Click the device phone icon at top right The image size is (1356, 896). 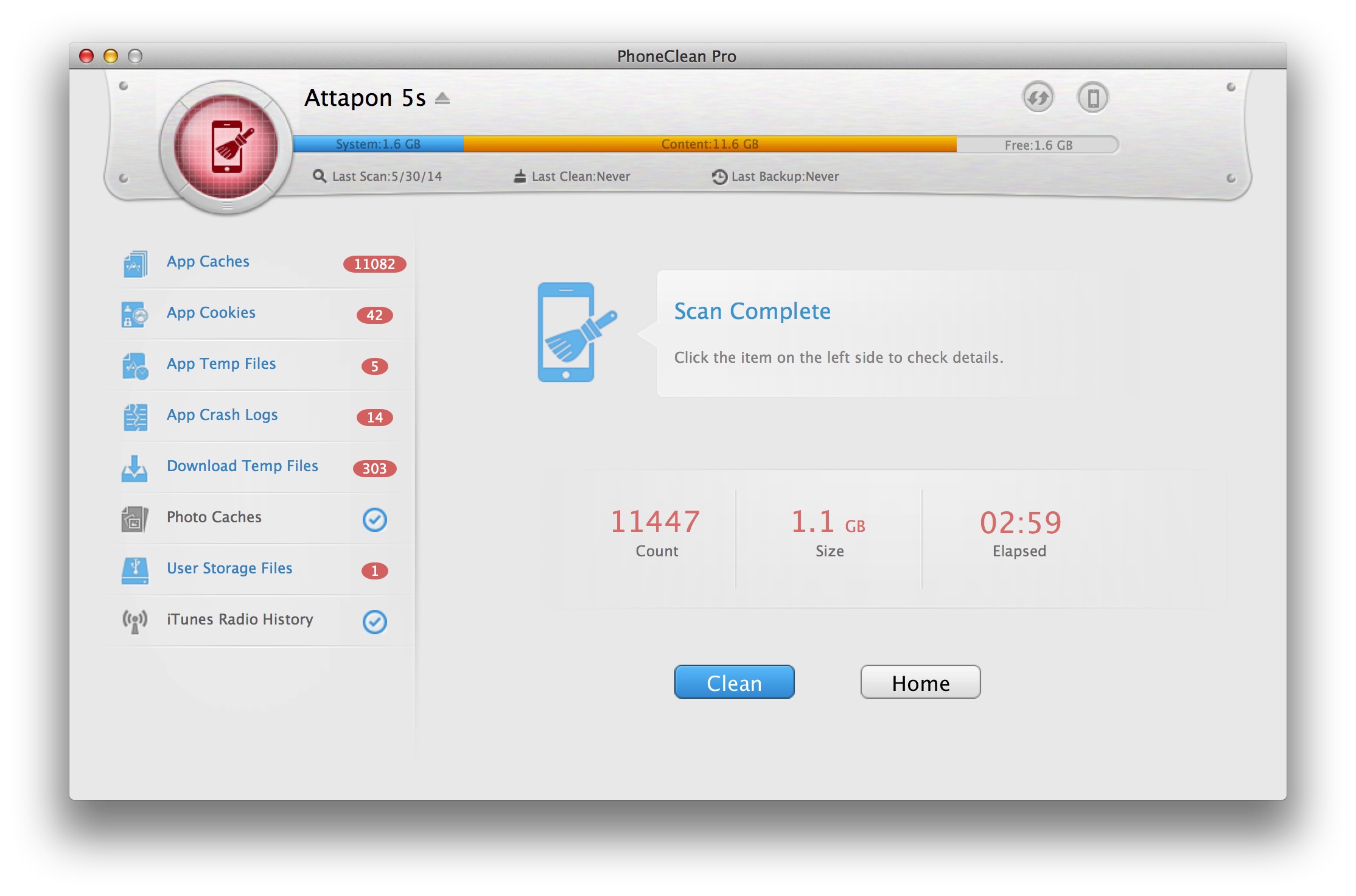tap(1092, 97)
